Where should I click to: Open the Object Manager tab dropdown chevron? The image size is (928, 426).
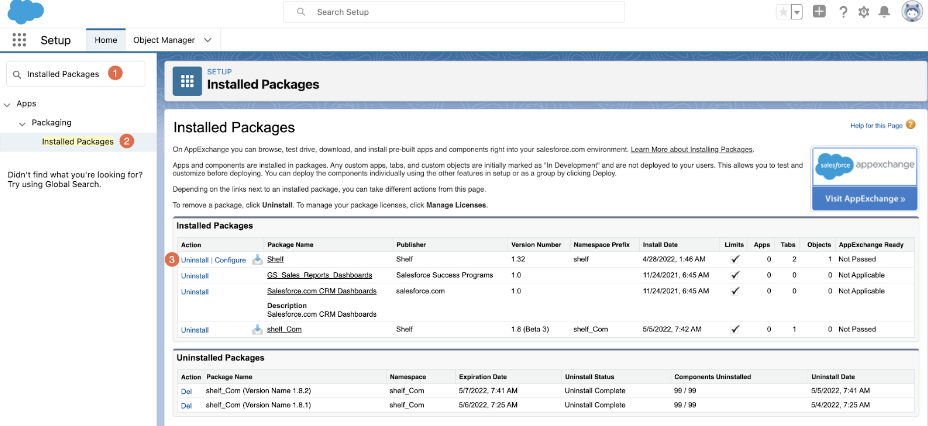tap(208, 40)
